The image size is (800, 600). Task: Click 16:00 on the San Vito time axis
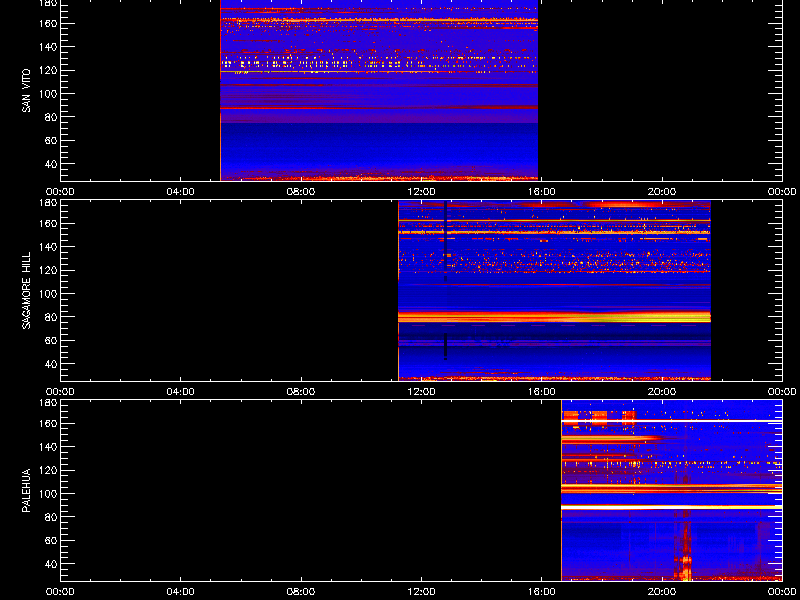(x=542, y=192)
